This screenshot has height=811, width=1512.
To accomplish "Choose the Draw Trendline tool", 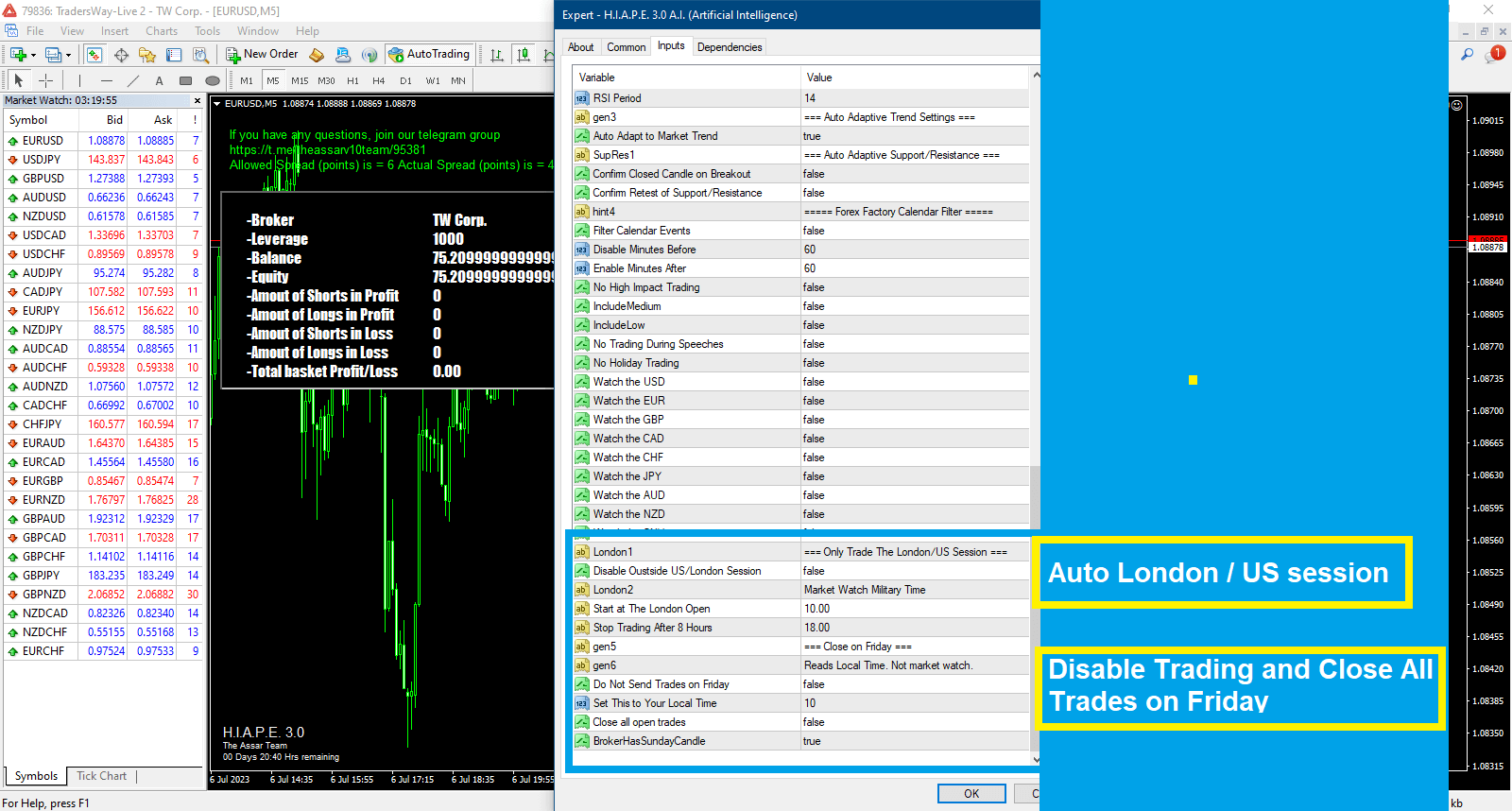I will (x=133, y=81).
